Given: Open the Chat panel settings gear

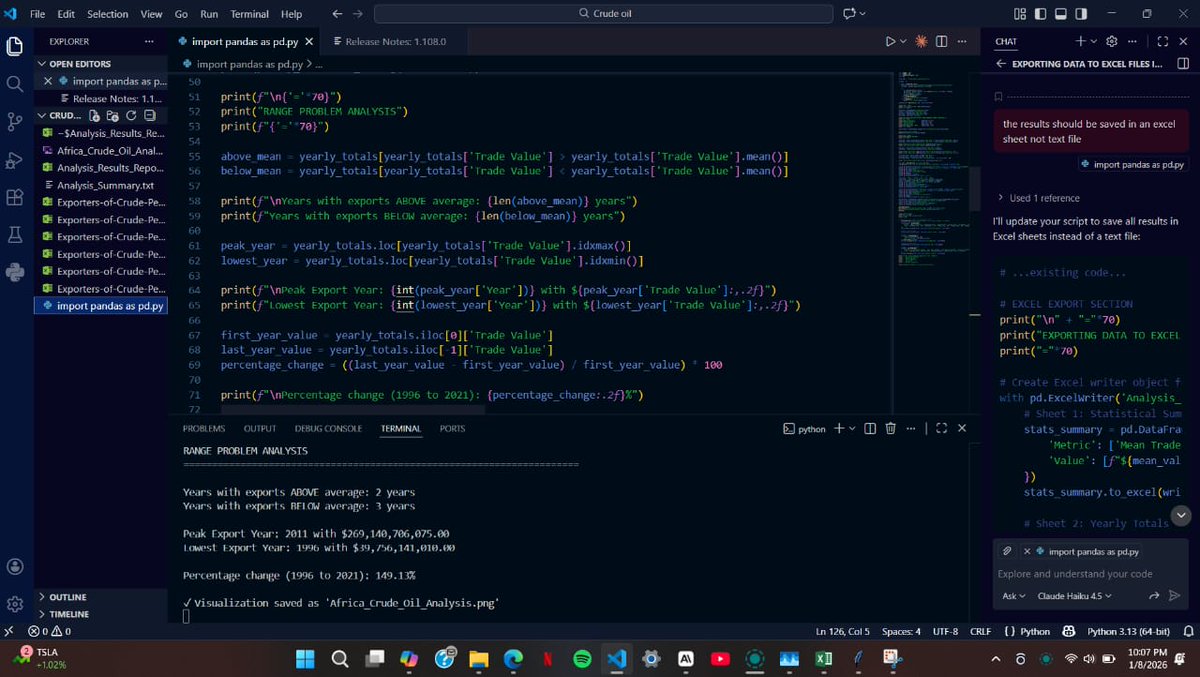Looking at the screenshot, I should coord(1111,41).
